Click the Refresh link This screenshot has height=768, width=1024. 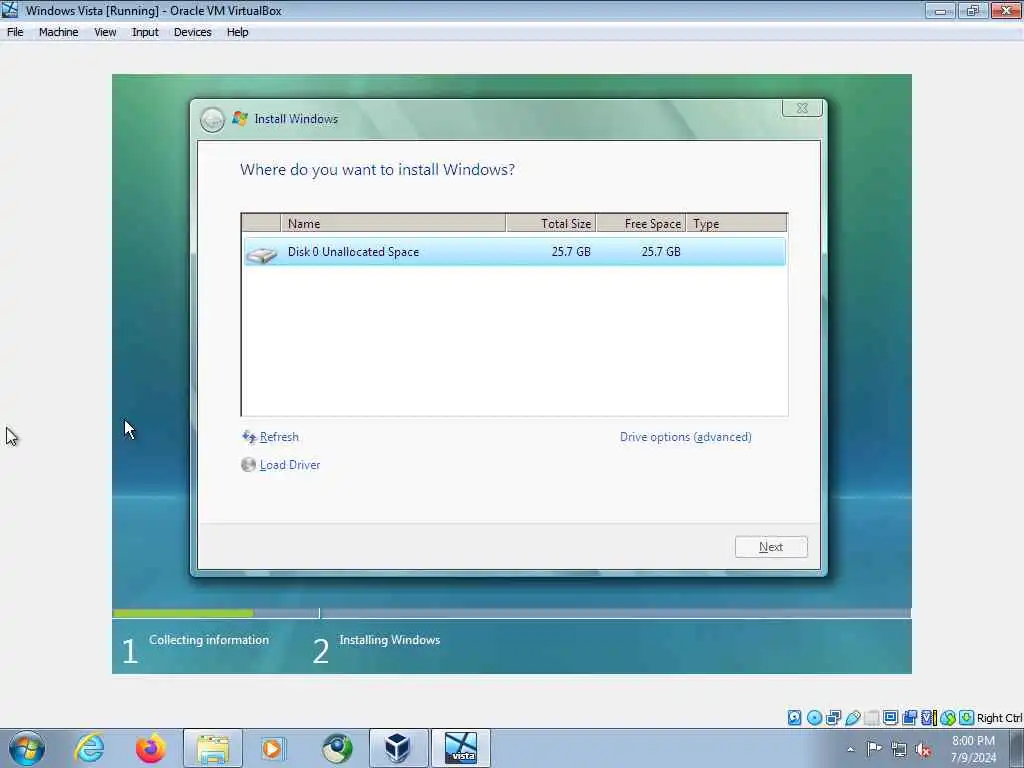(x=279, y=437)
